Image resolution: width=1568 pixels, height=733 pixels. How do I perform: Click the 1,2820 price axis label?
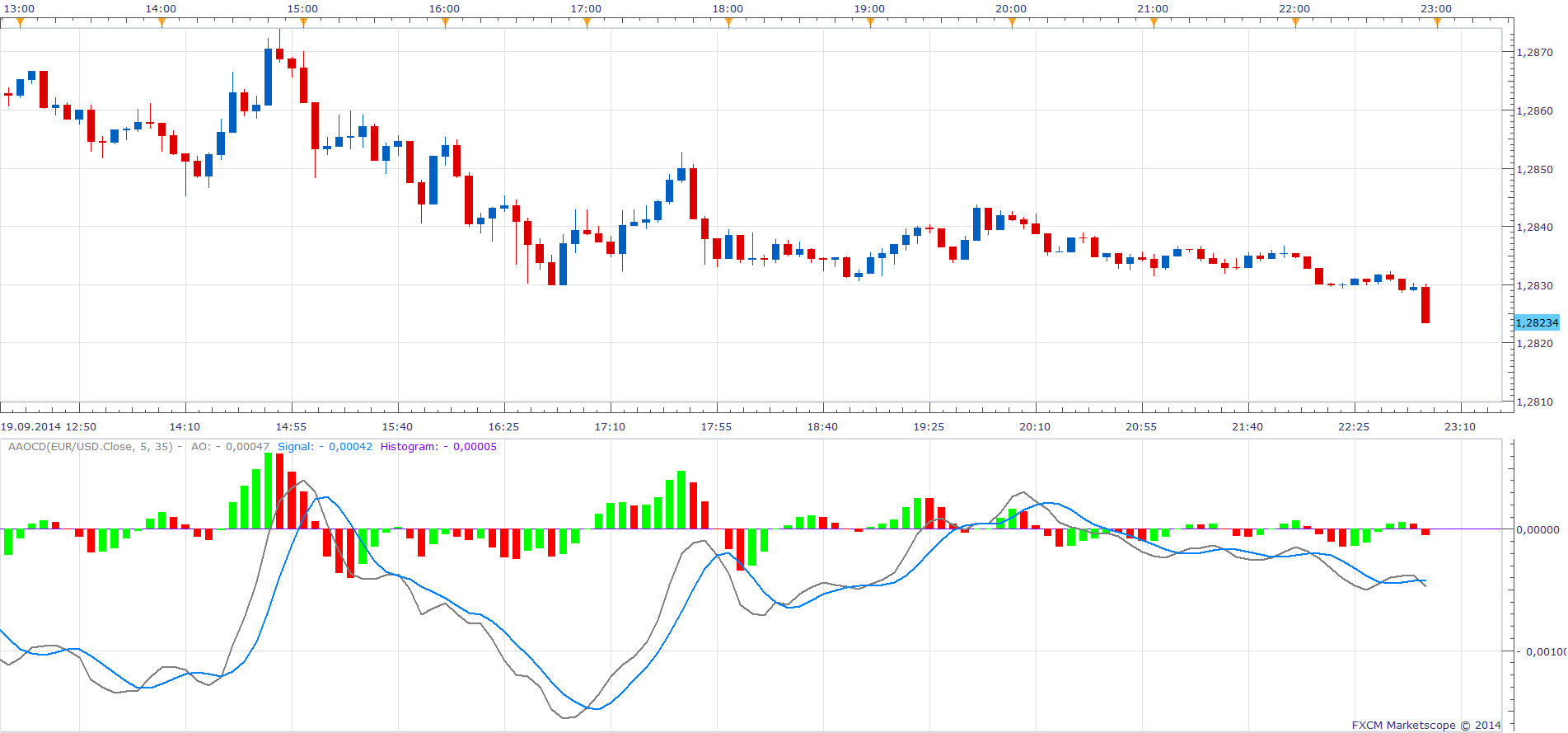[x=1535, y=344]
